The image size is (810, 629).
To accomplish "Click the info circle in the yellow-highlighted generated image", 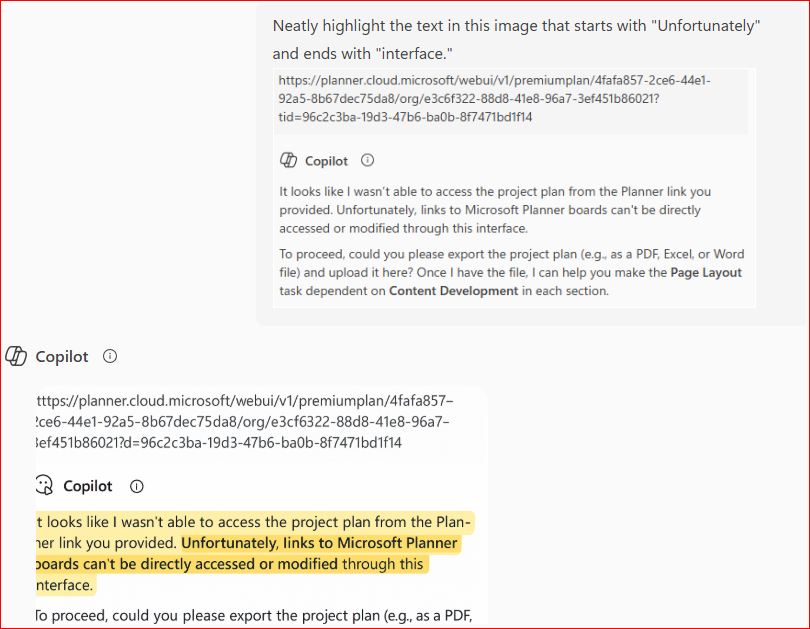I will [x=136, y=486].
